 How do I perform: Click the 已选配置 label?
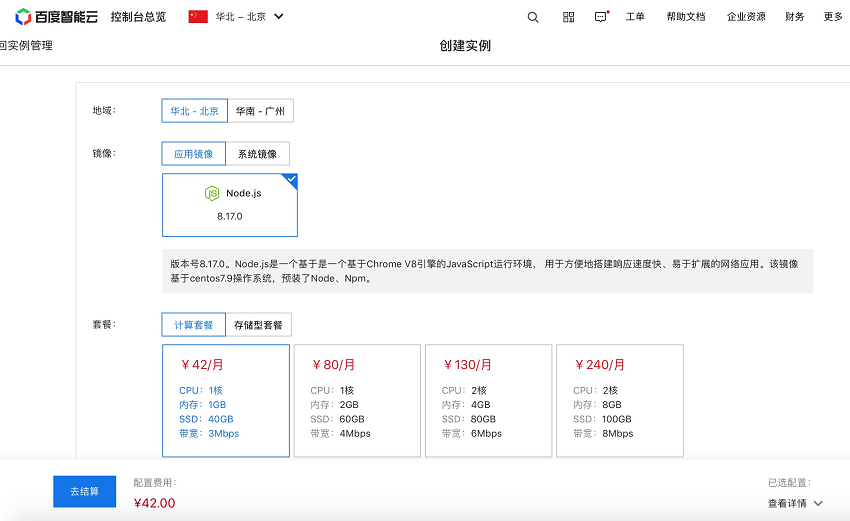pos(789,483)
